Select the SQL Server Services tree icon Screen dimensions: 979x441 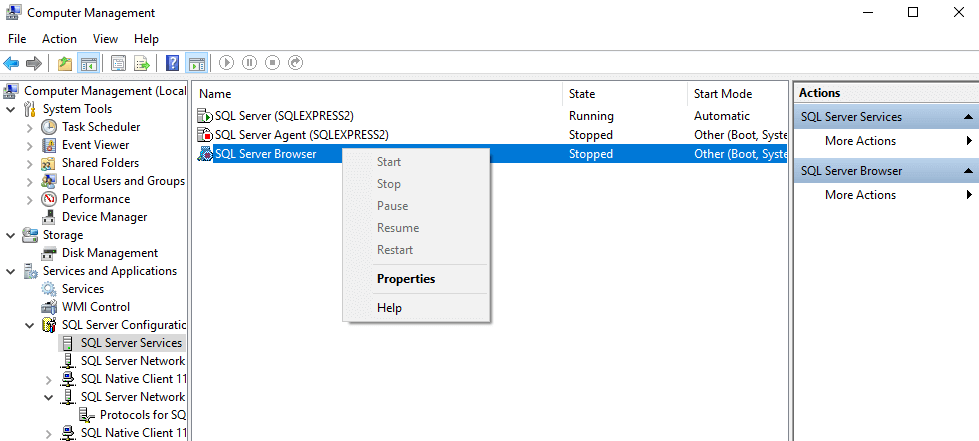[x=67, y=343]
